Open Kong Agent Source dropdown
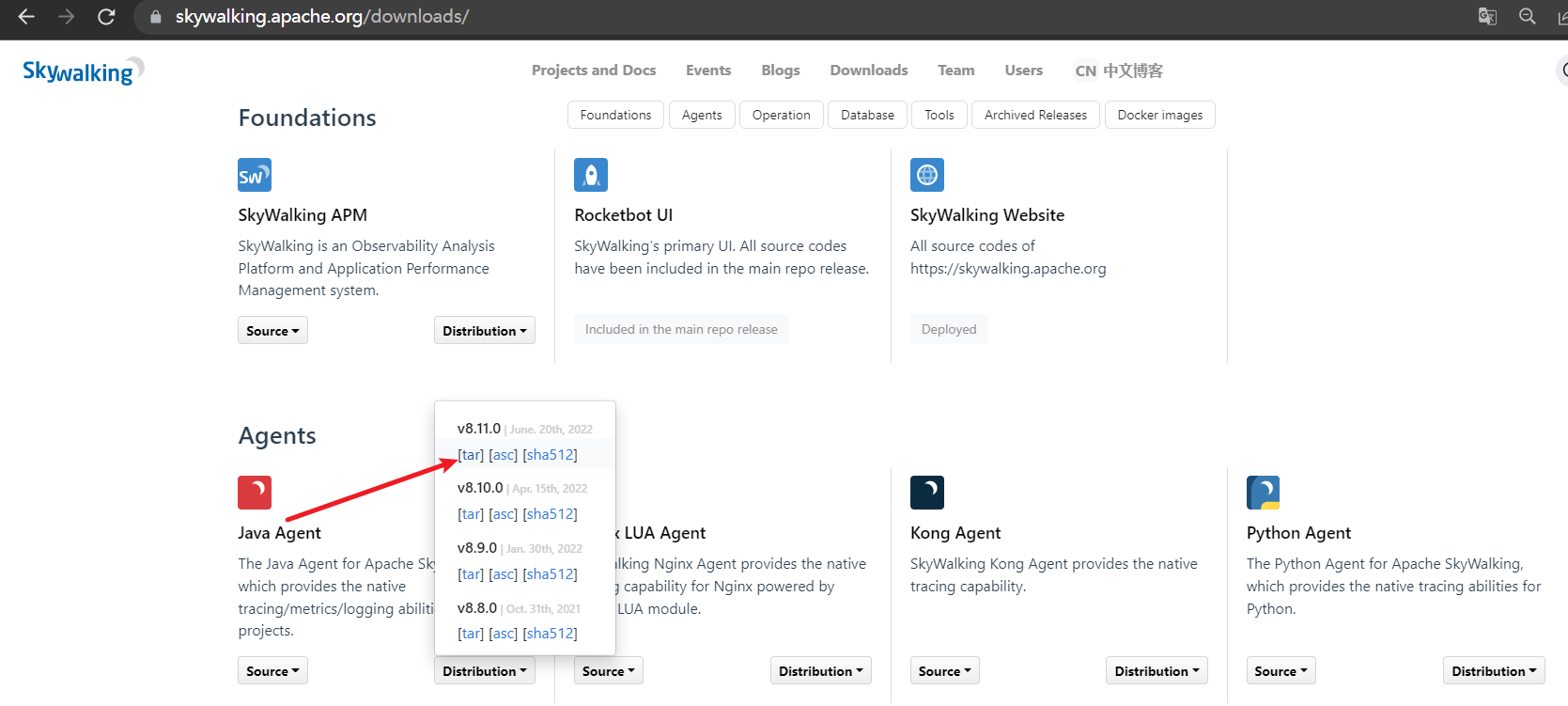The width and height of the screenshot is (1568, 706). coord(944,671)
